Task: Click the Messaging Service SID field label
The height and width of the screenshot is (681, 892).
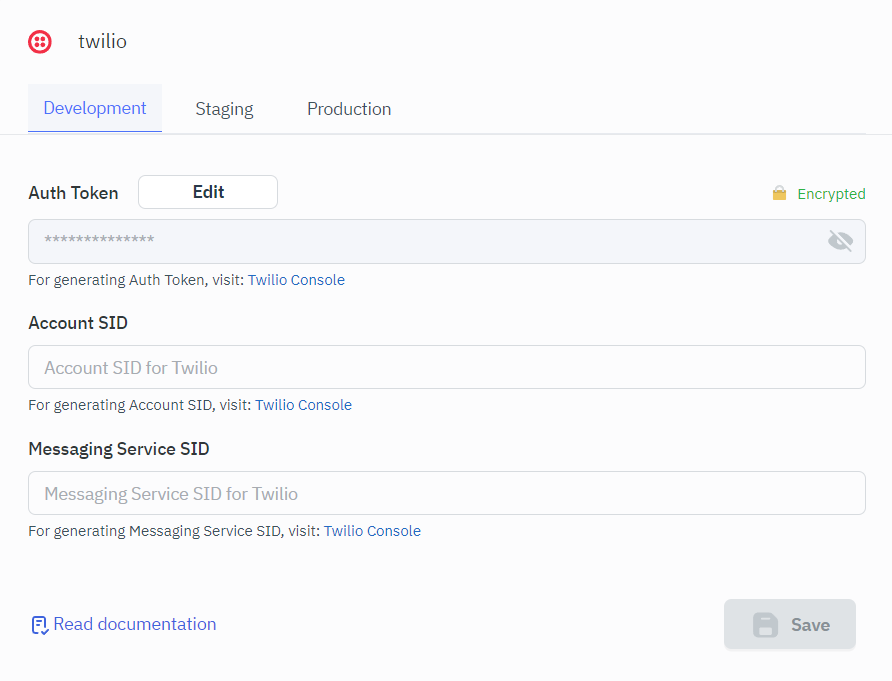Action: (x=119, y=449)
